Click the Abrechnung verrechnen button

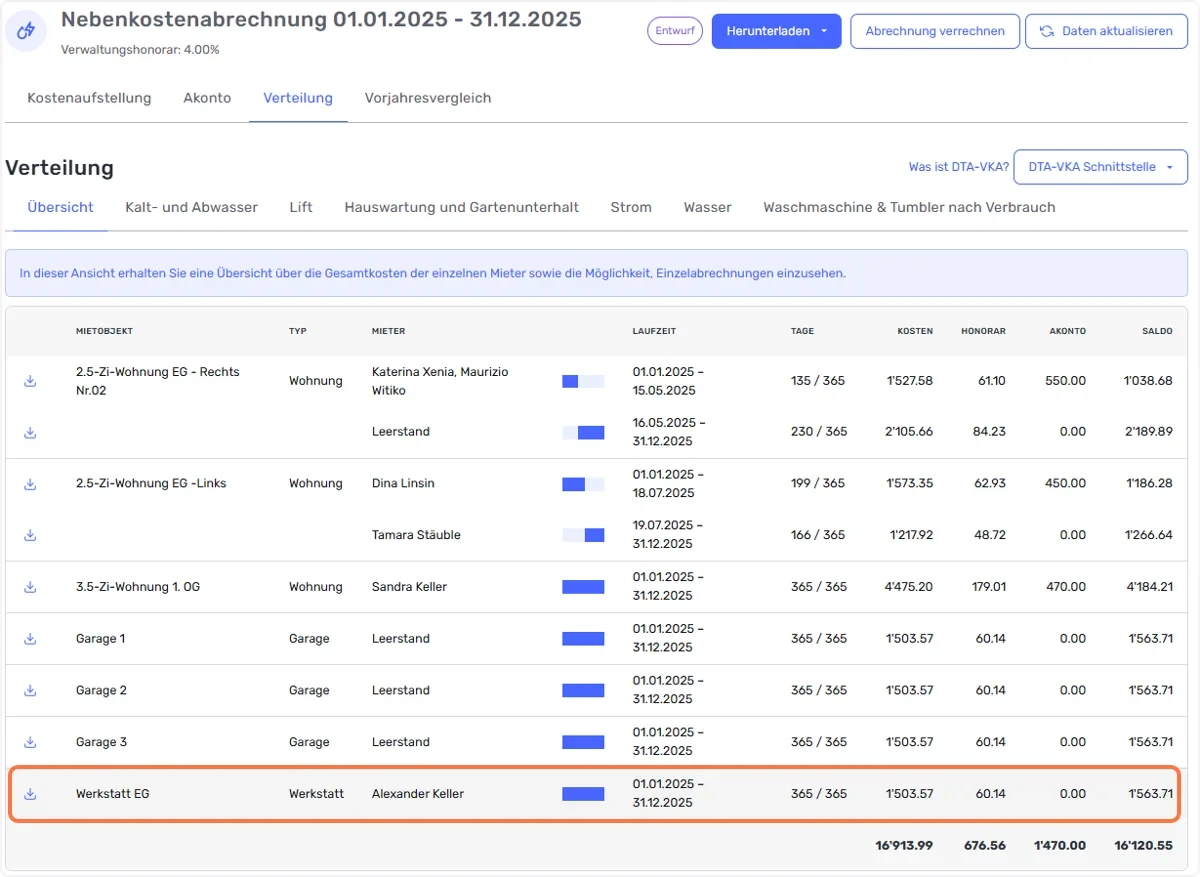935,31
